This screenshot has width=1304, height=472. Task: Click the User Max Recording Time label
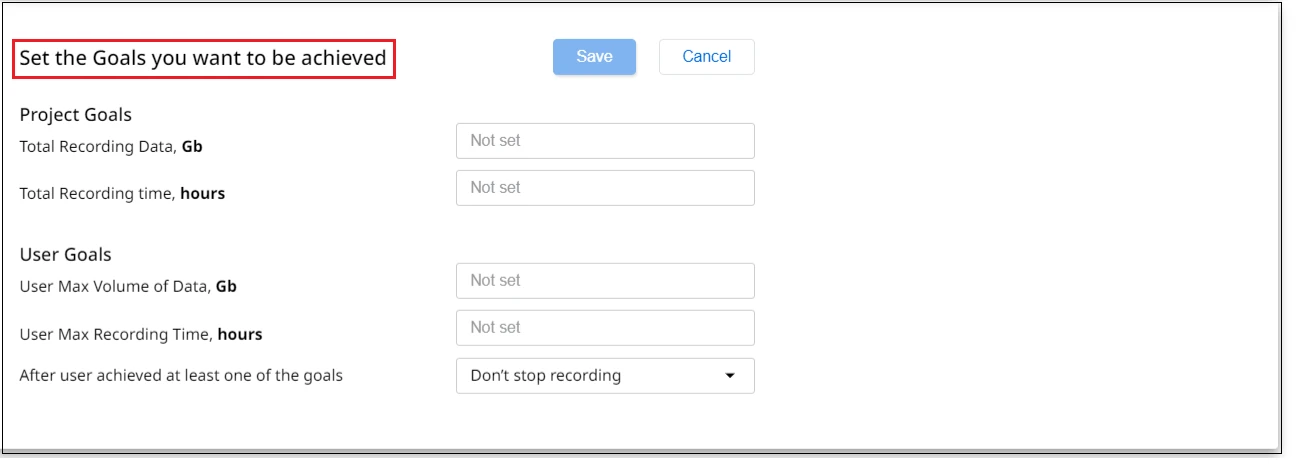[x=141, y=334]
